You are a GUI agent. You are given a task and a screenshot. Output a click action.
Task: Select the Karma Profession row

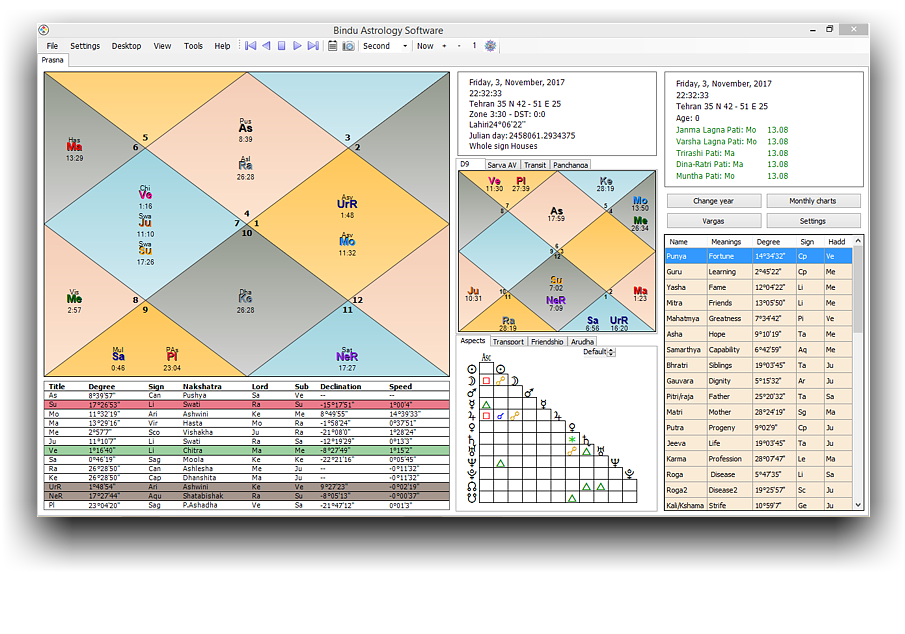pos(758,459)
